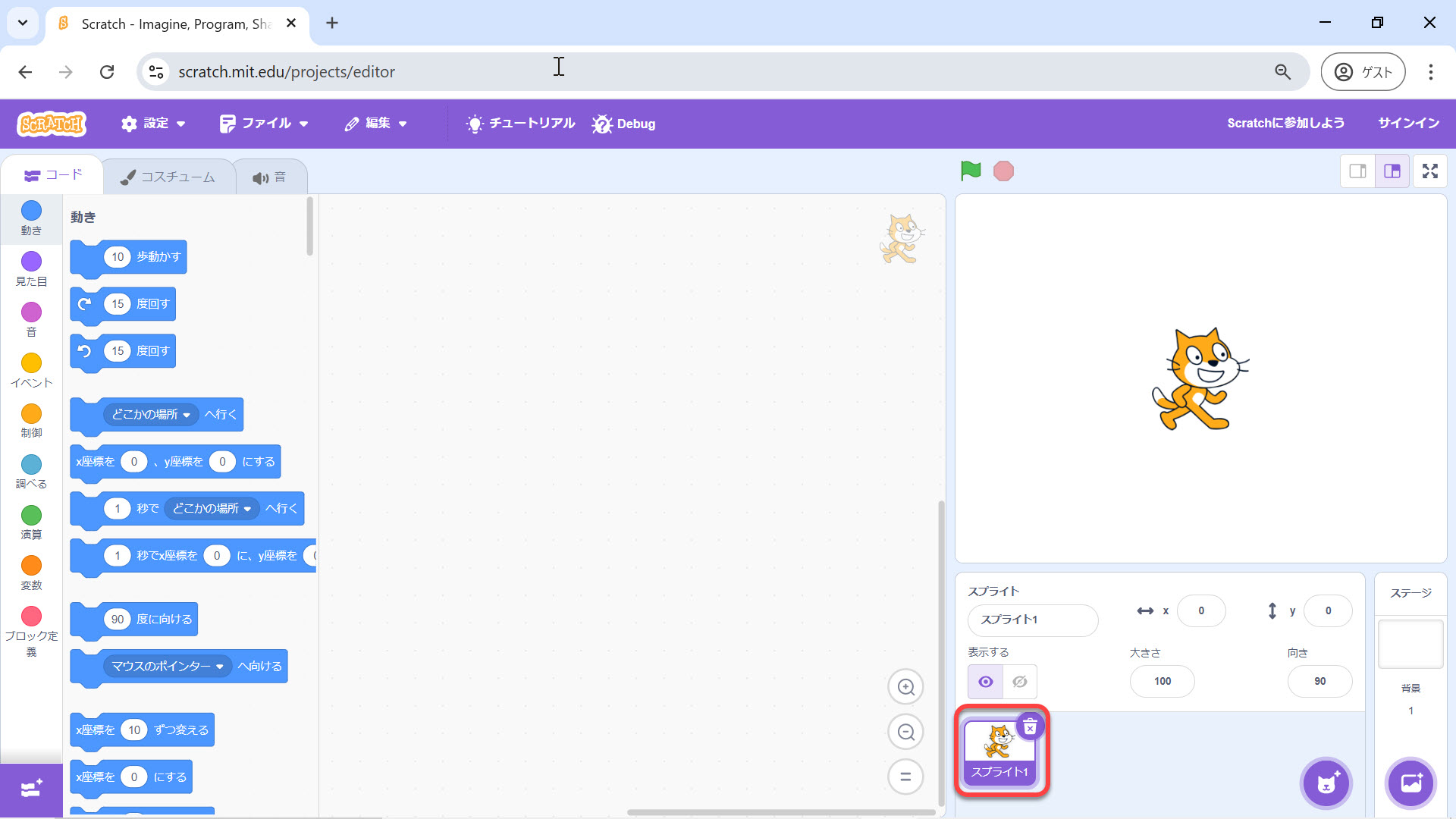Select the 動き motion block category
This screenshot has width=1456, height=819.
click(x=31, y=218)
